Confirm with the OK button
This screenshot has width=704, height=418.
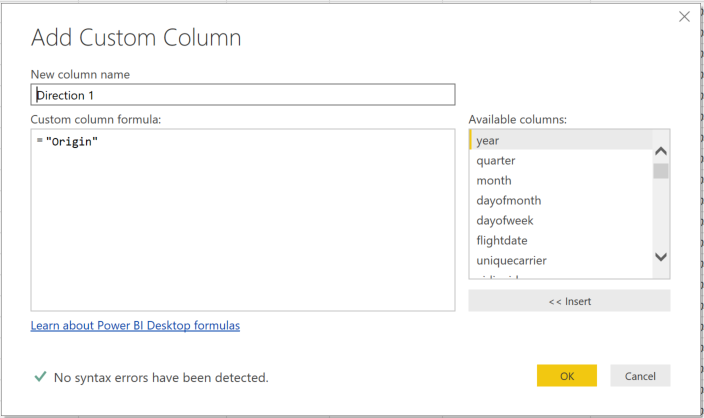point(566,376)
